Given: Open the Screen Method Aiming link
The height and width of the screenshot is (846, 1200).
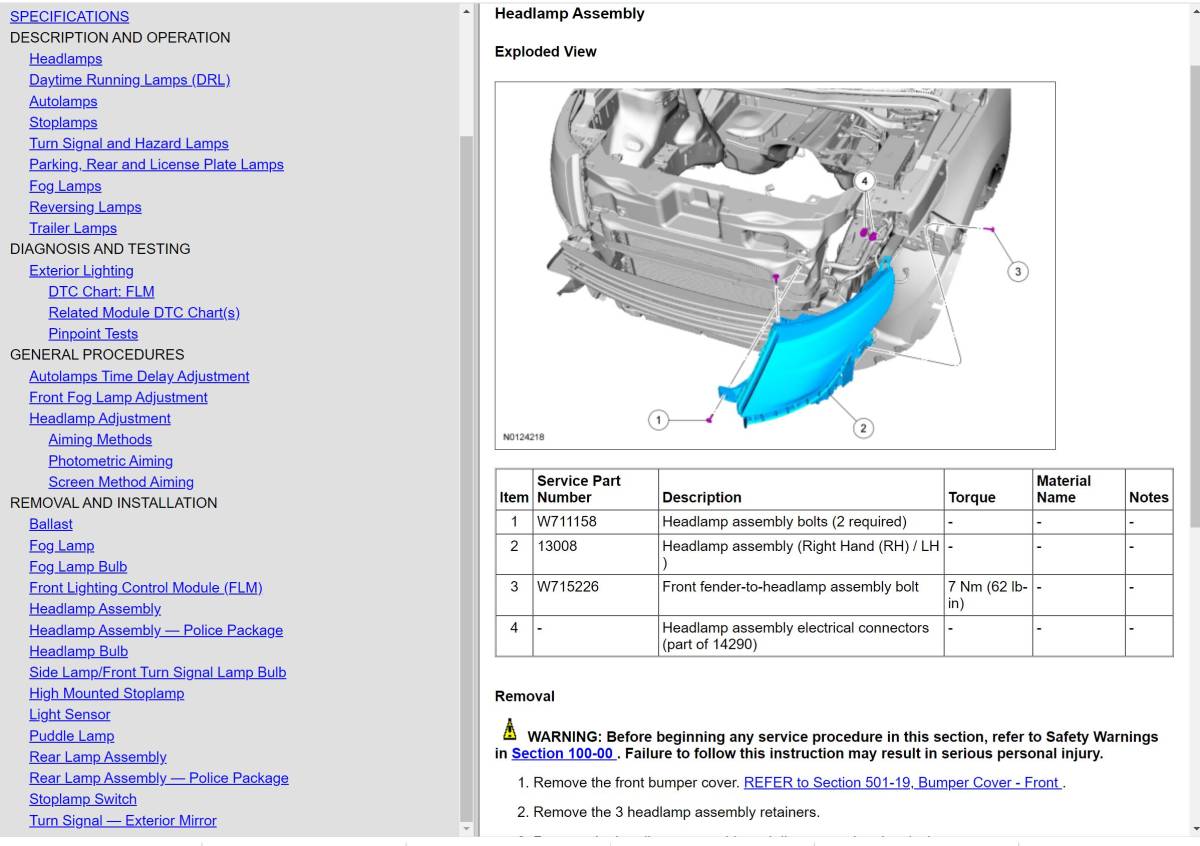Looking at the screenshot, I should point(121,482).
